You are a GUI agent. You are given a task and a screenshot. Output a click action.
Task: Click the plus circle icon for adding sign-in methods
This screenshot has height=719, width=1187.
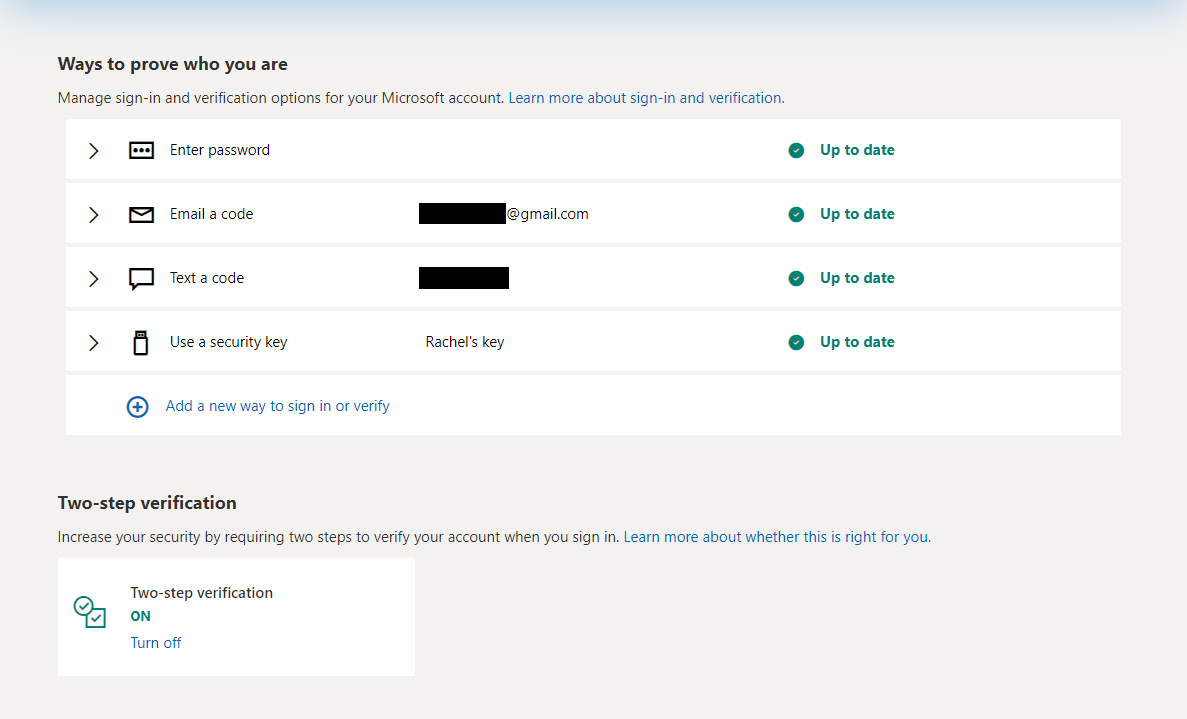coord(137,407)
